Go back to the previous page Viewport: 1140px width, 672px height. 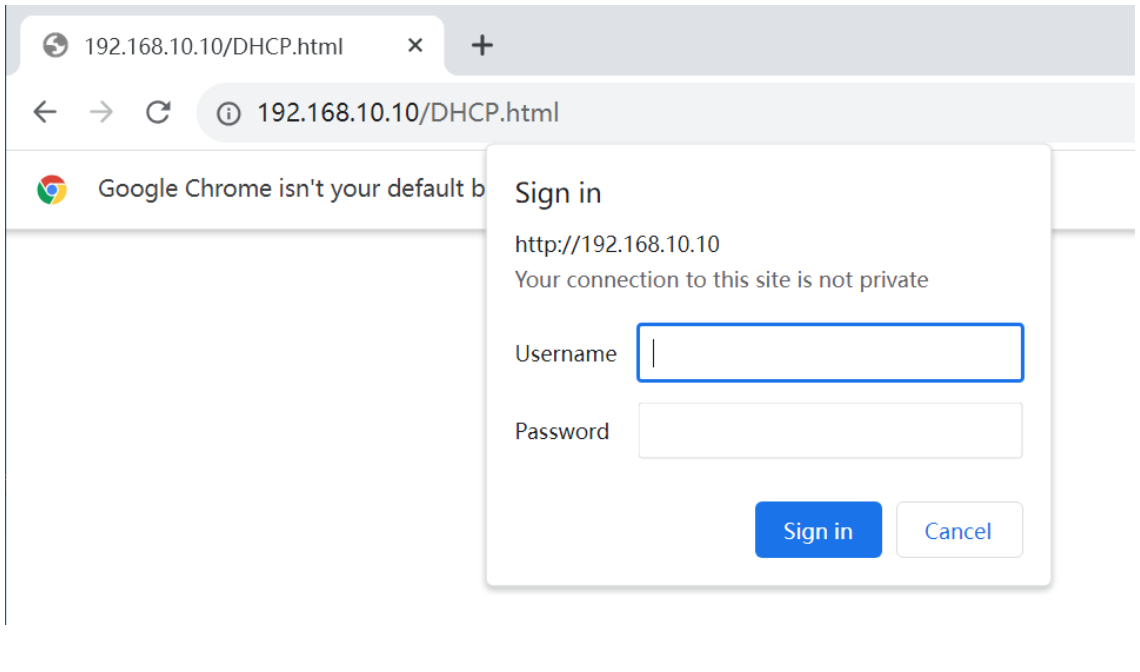click(x=45, y=112)
